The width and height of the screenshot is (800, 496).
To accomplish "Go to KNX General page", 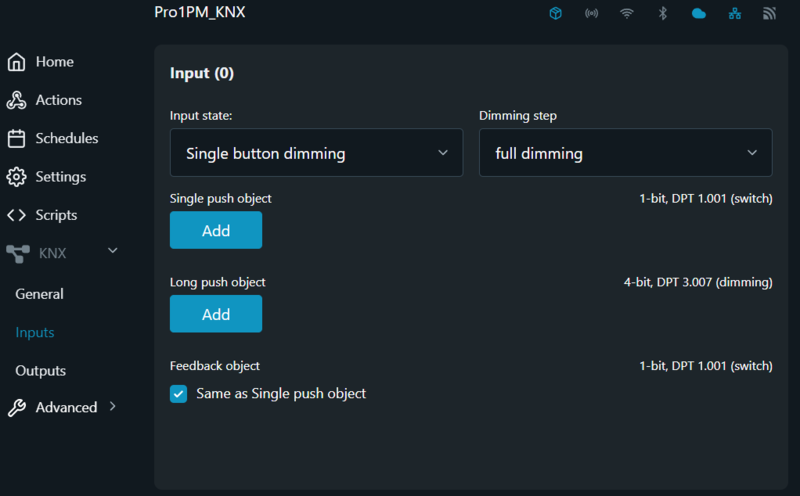I will click(x=39, y=294).
